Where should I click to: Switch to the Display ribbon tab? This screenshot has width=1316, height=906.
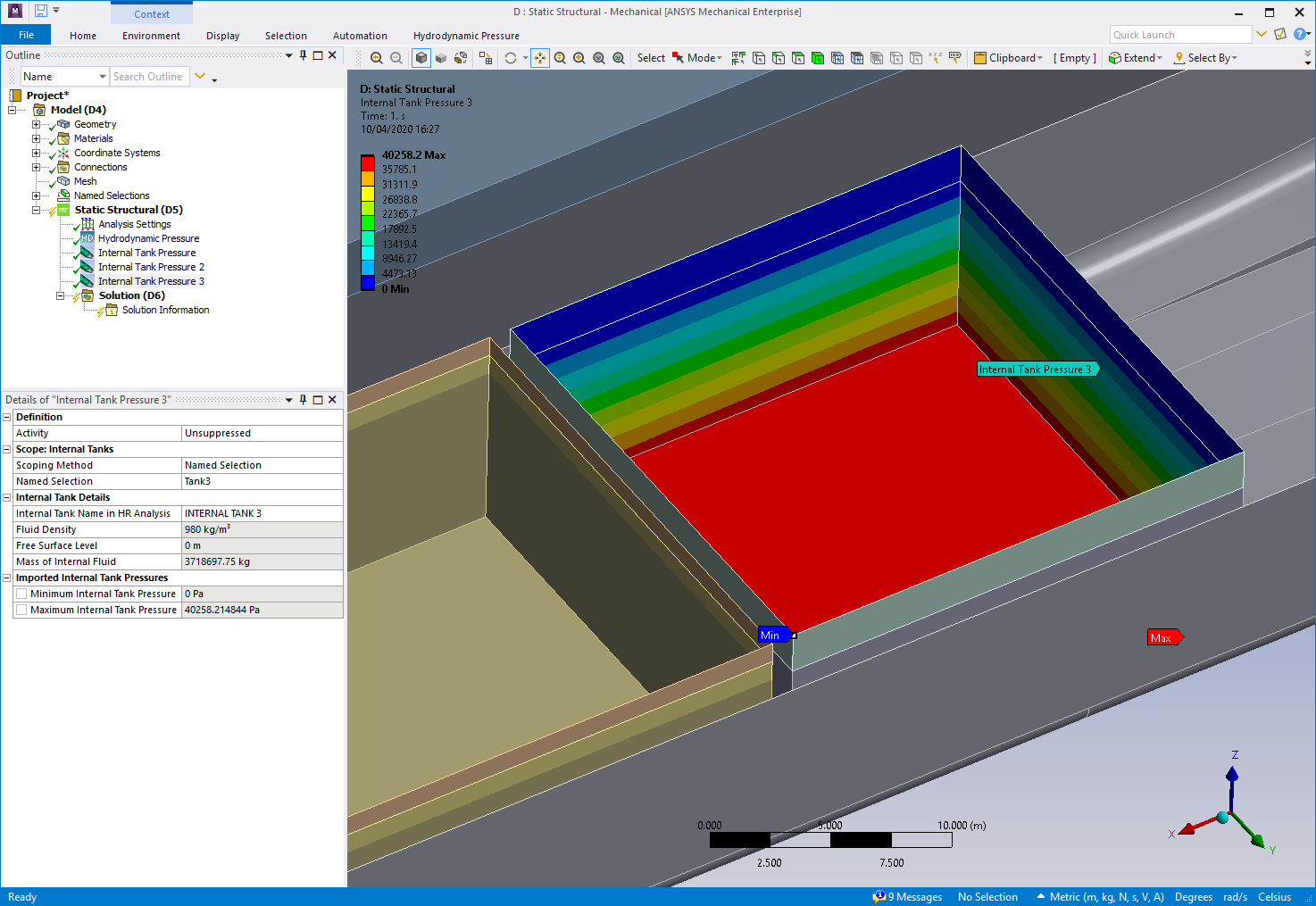click(222, 36)
